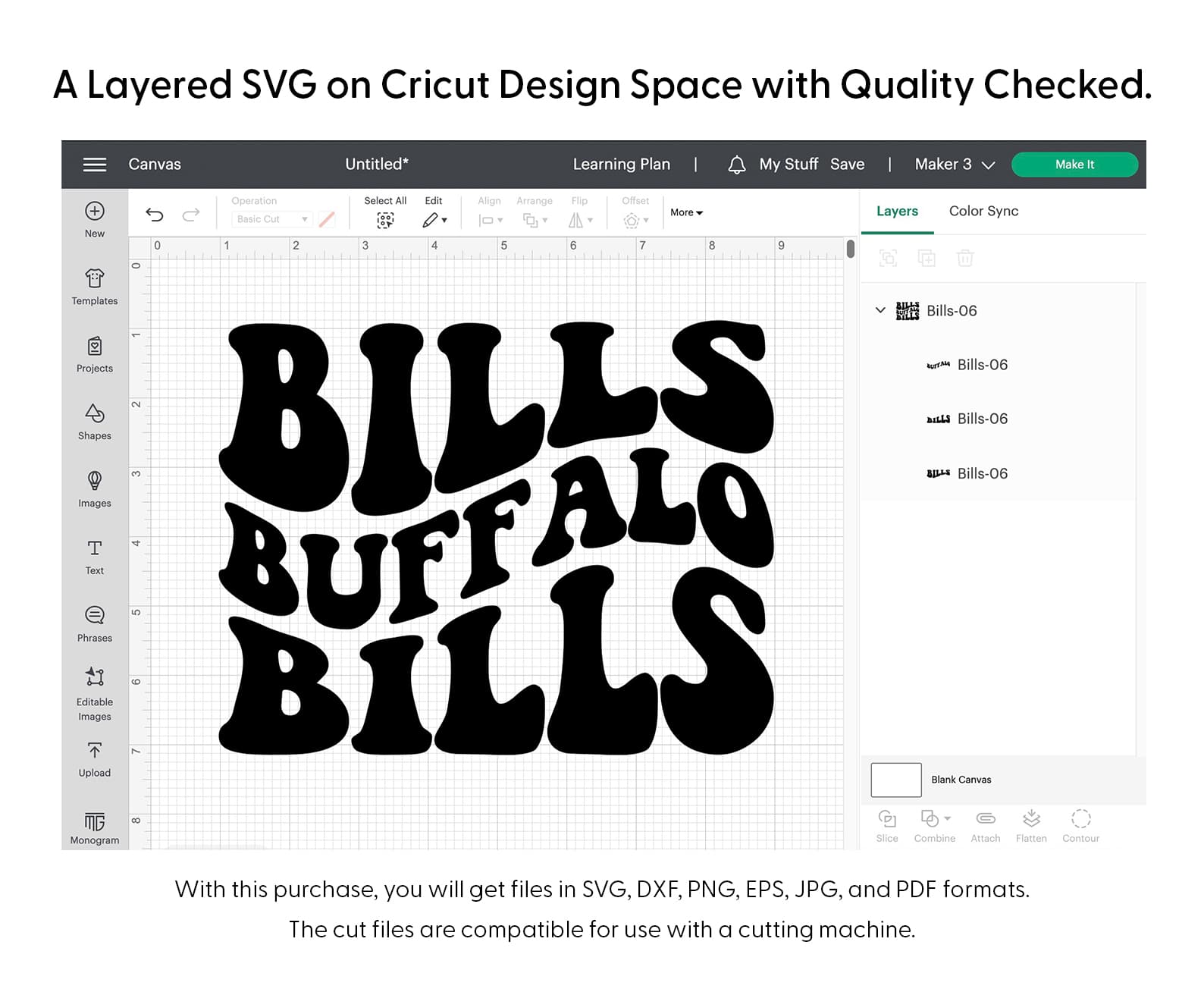Viewport: 1204px width, 992px height.
Task: Open the Shapes tool
Action: (x=95, y=422)
